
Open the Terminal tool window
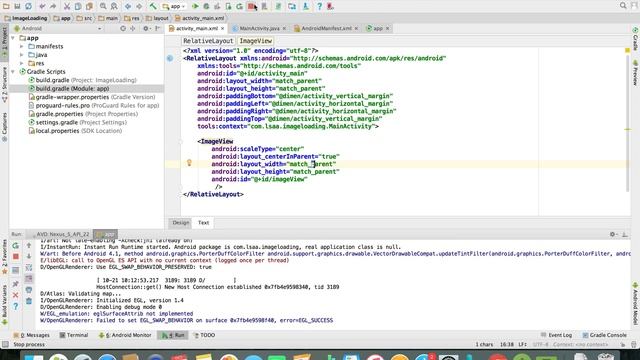[73, 335]
